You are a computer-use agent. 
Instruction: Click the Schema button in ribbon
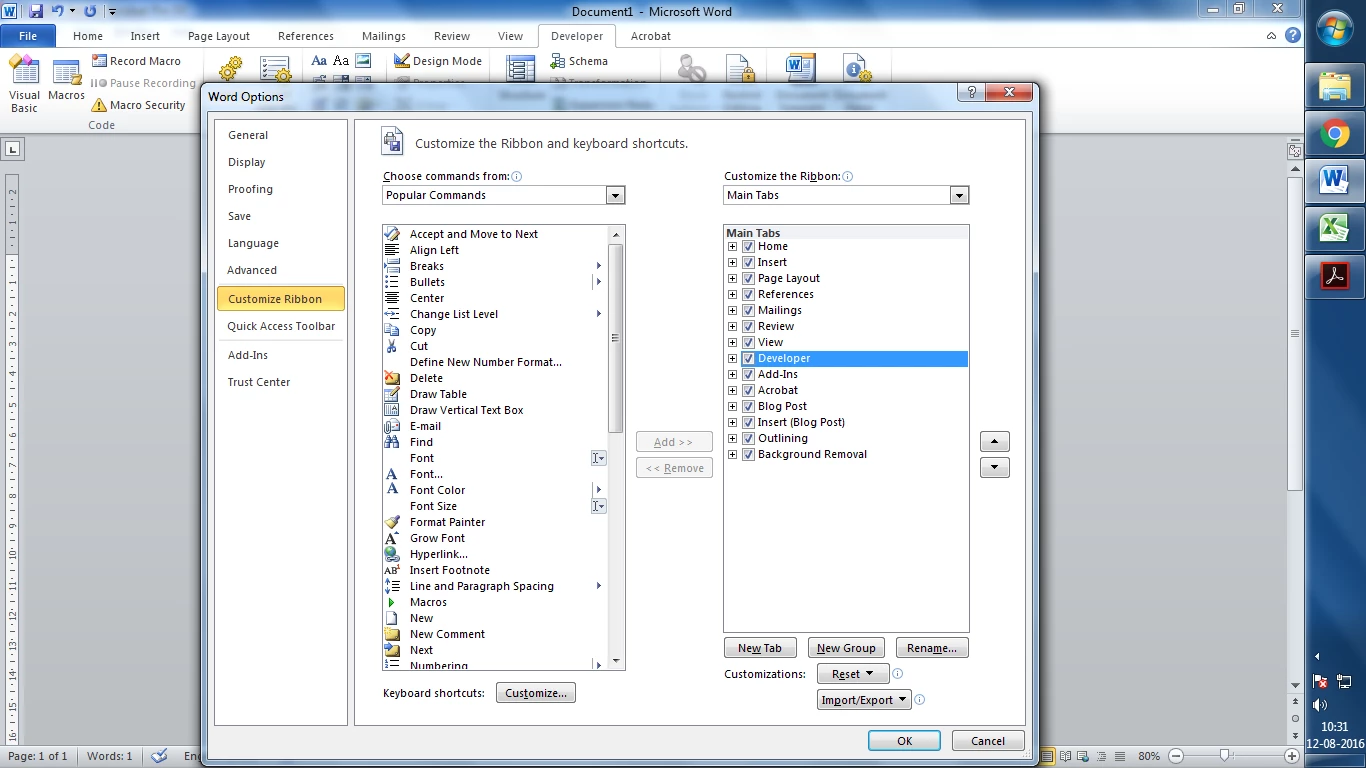click(x=579, y=61)
